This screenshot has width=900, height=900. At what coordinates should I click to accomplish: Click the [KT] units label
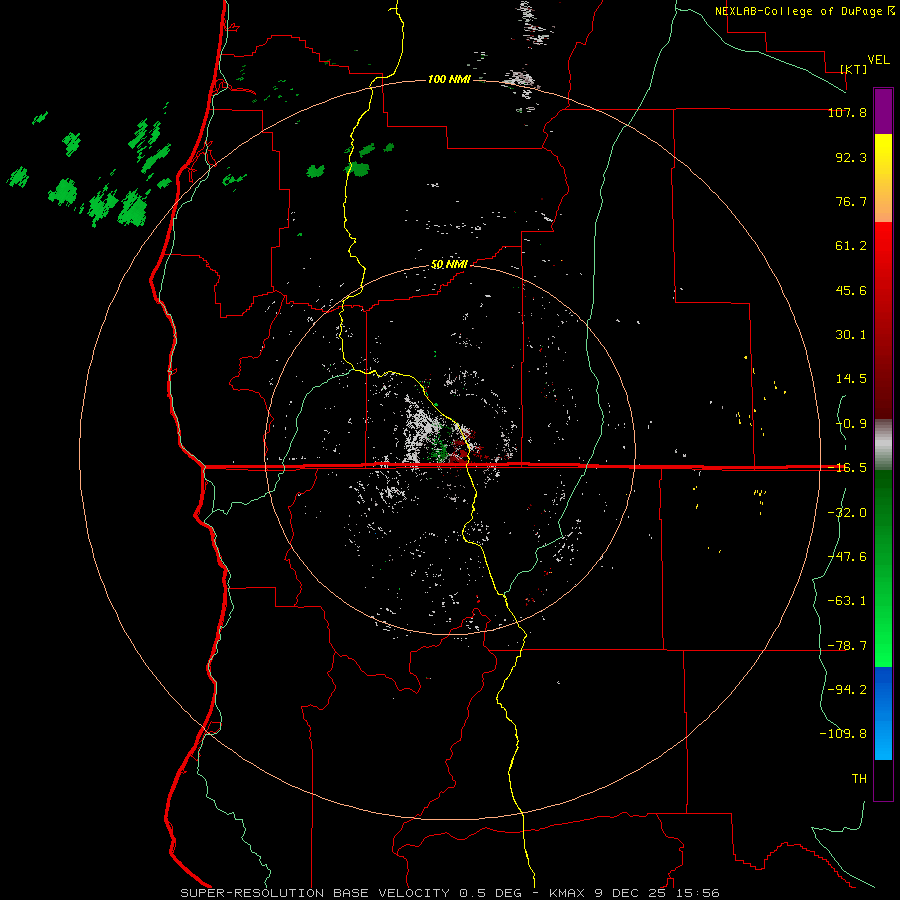pyautogui.click(x=854, y=69)
